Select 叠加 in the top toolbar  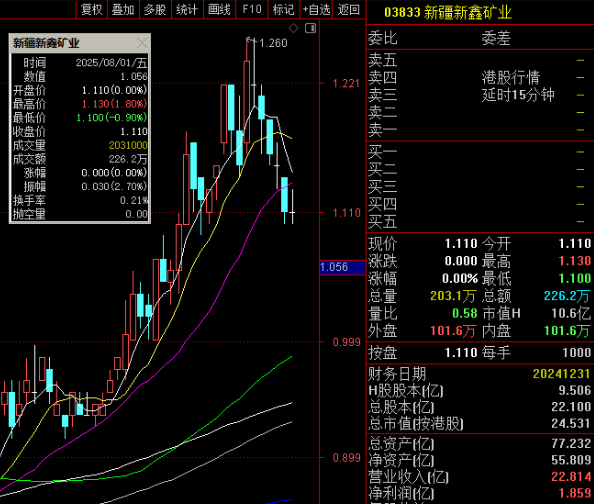123,9
